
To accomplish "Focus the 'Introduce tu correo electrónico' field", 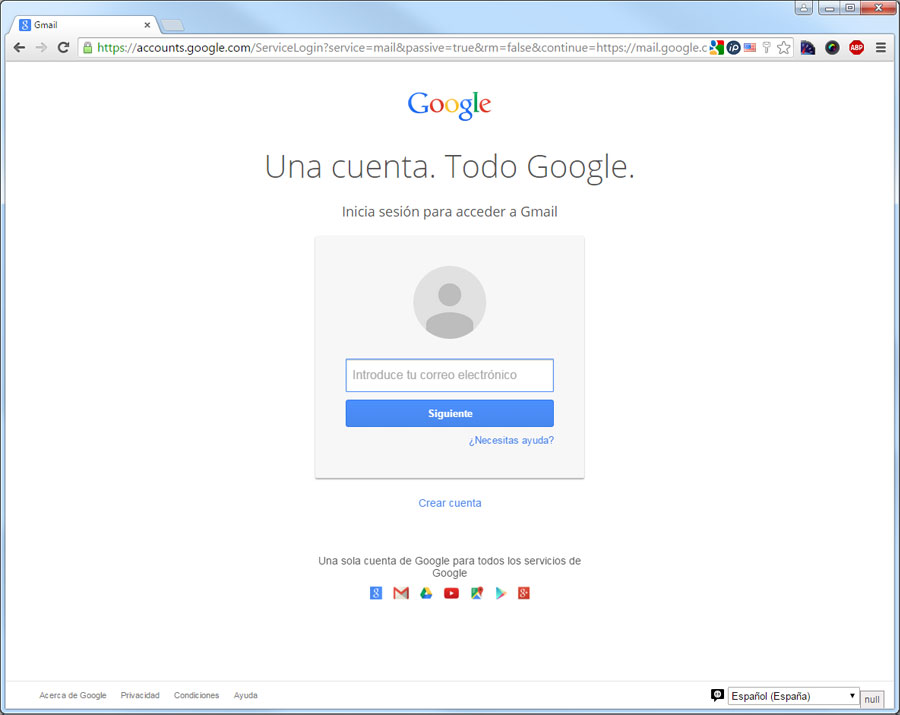I will point(449,375).
